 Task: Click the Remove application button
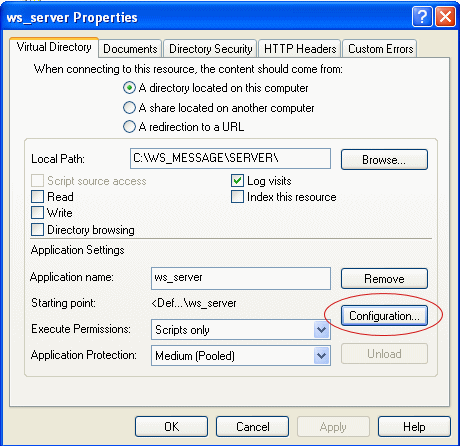coord(384,279)
